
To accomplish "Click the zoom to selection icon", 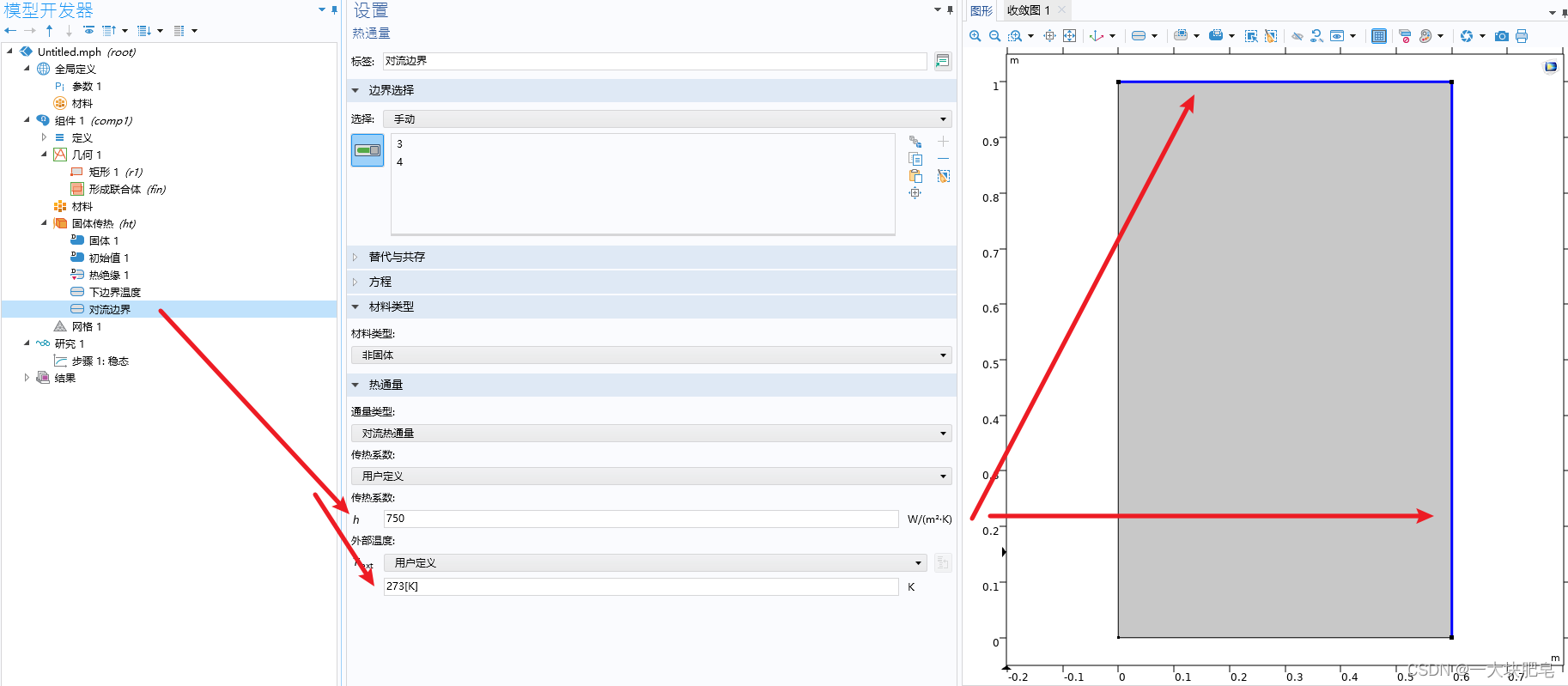I will point(915,193).
